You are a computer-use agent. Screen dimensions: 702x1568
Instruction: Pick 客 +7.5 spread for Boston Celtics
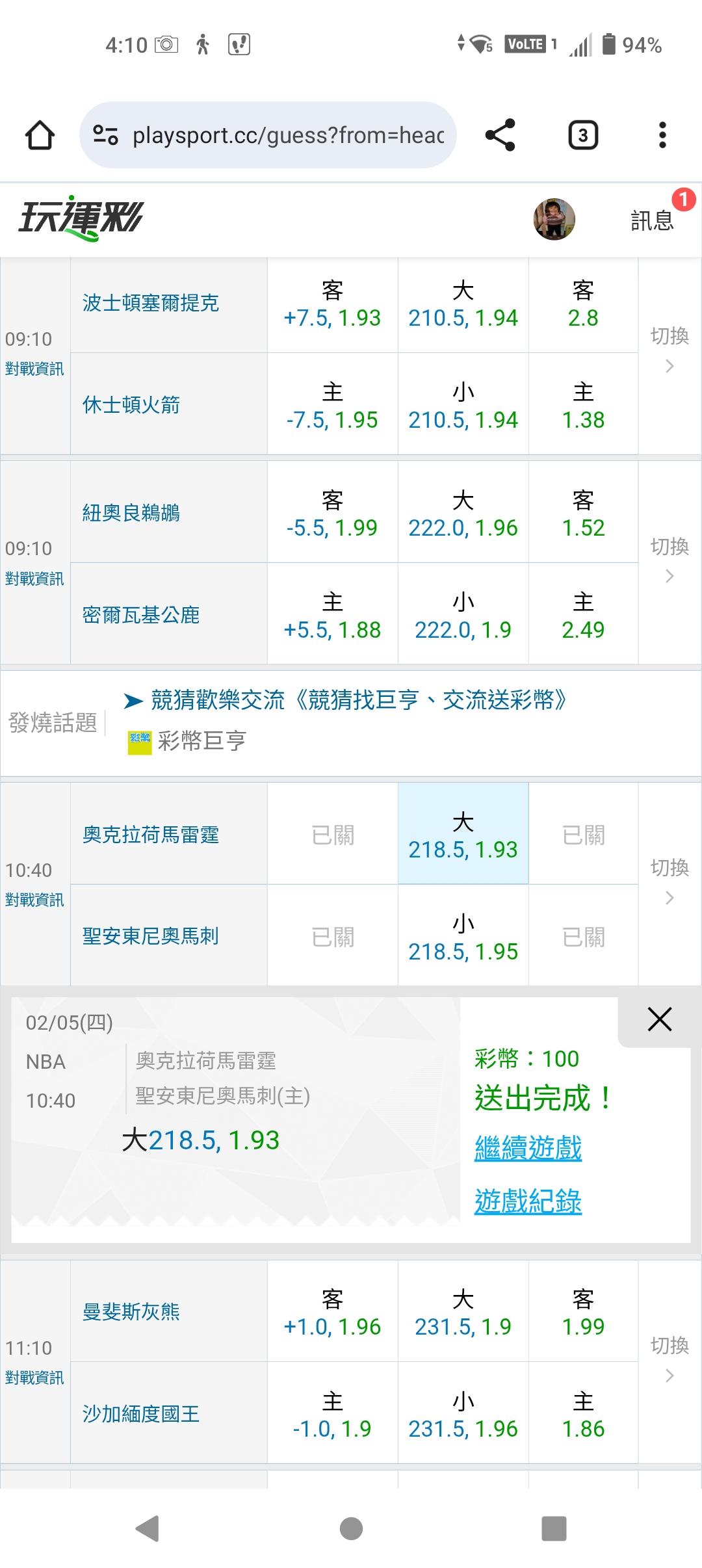pyautogui.click(x=332, y=304)
